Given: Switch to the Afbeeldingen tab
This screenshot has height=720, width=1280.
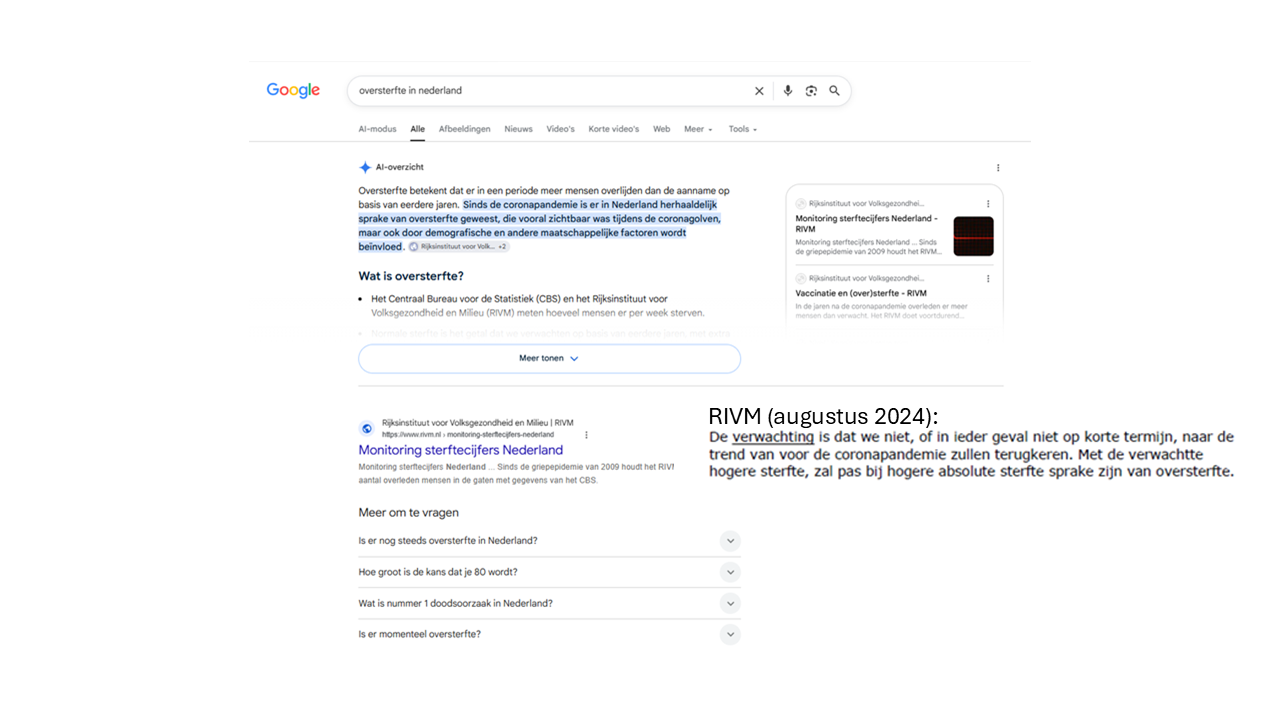Looking at the screenshot, I should [464, 129].
